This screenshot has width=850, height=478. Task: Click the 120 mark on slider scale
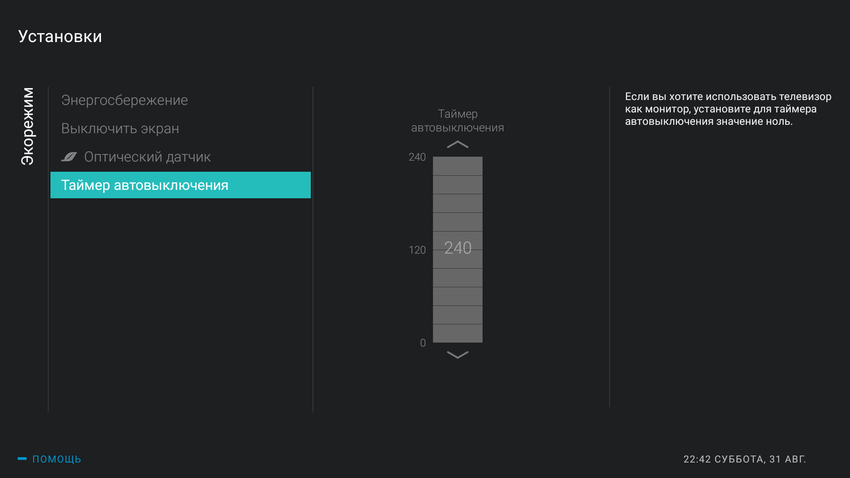pyautogui.click(x=417, y=249)
